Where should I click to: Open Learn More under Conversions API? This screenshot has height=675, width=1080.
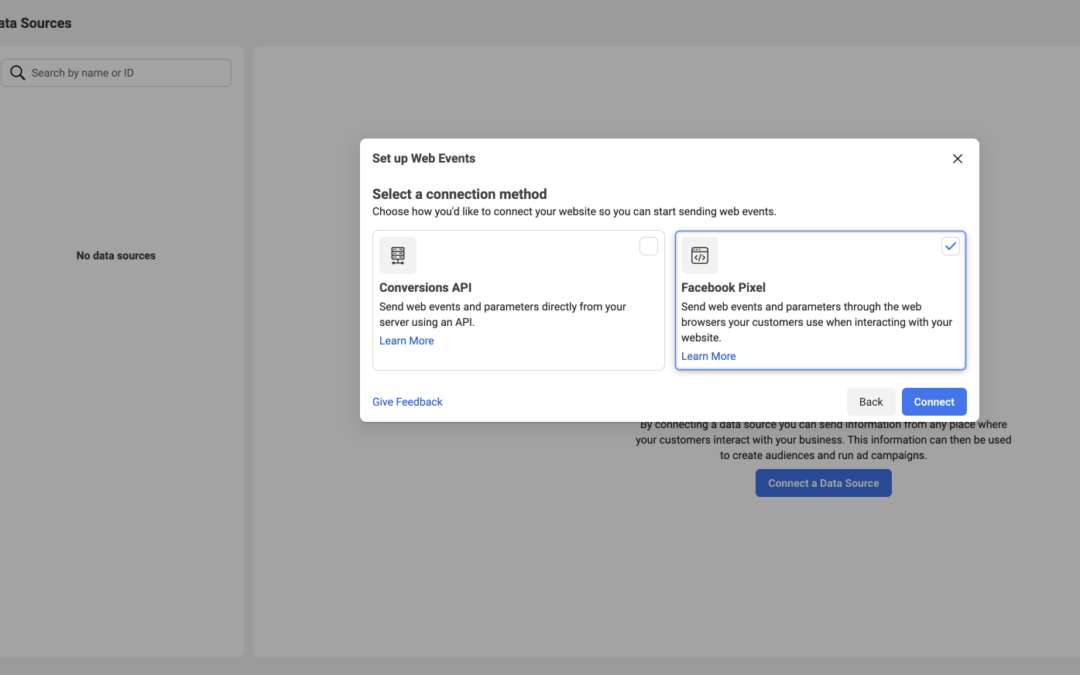tap(406, 341)
